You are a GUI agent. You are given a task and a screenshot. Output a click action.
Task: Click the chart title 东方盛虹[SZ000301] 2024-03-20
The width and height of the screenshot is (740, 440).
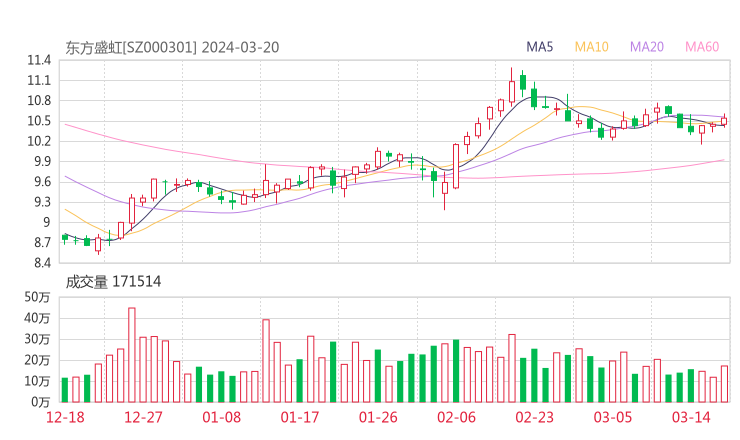(172, 48)
